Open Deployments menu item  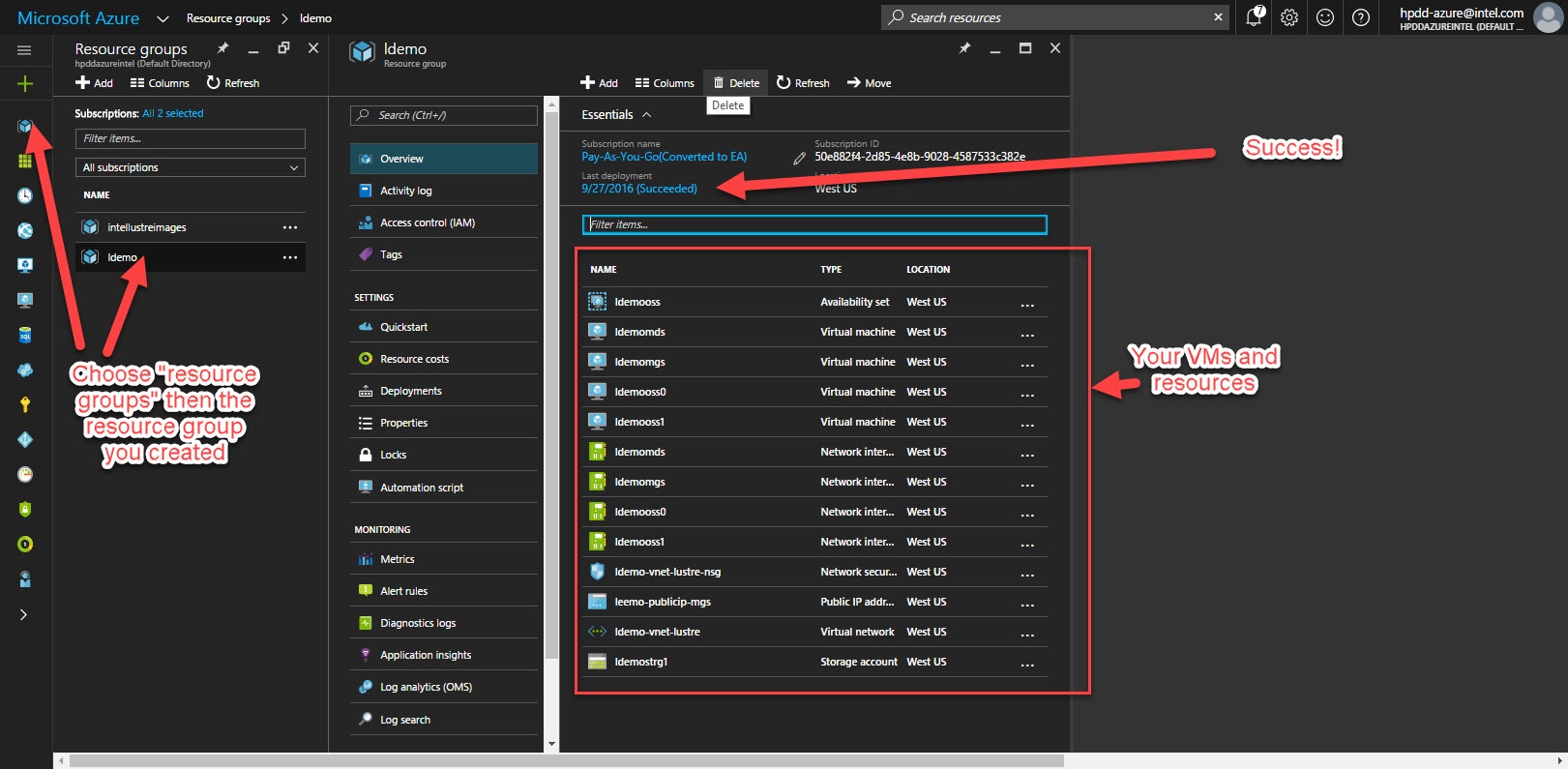click(444, 391)
